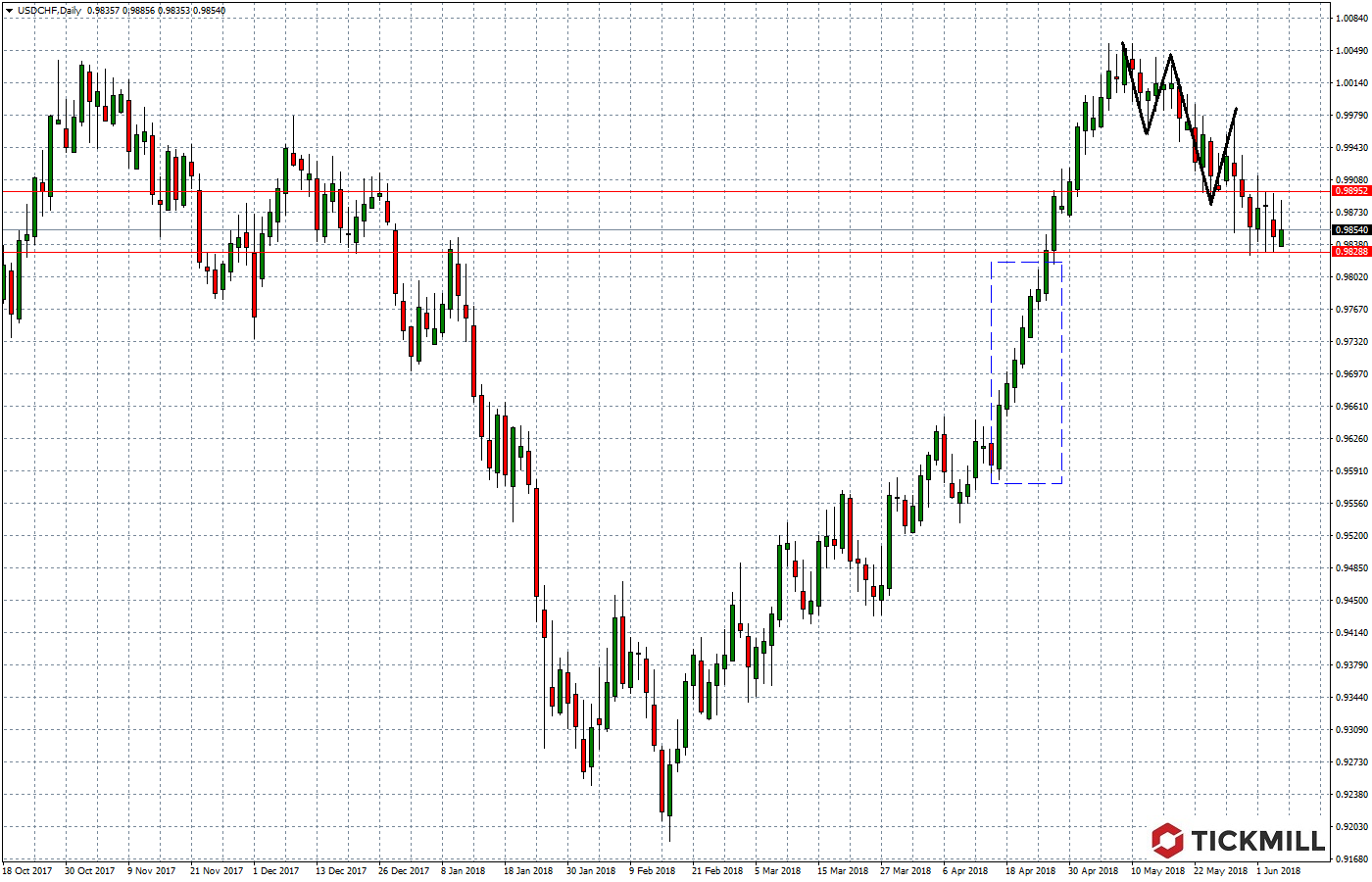Click the 9 Feb 2018 date label
The width and height of the screenshot is (1372, 882).
(653, 870)
